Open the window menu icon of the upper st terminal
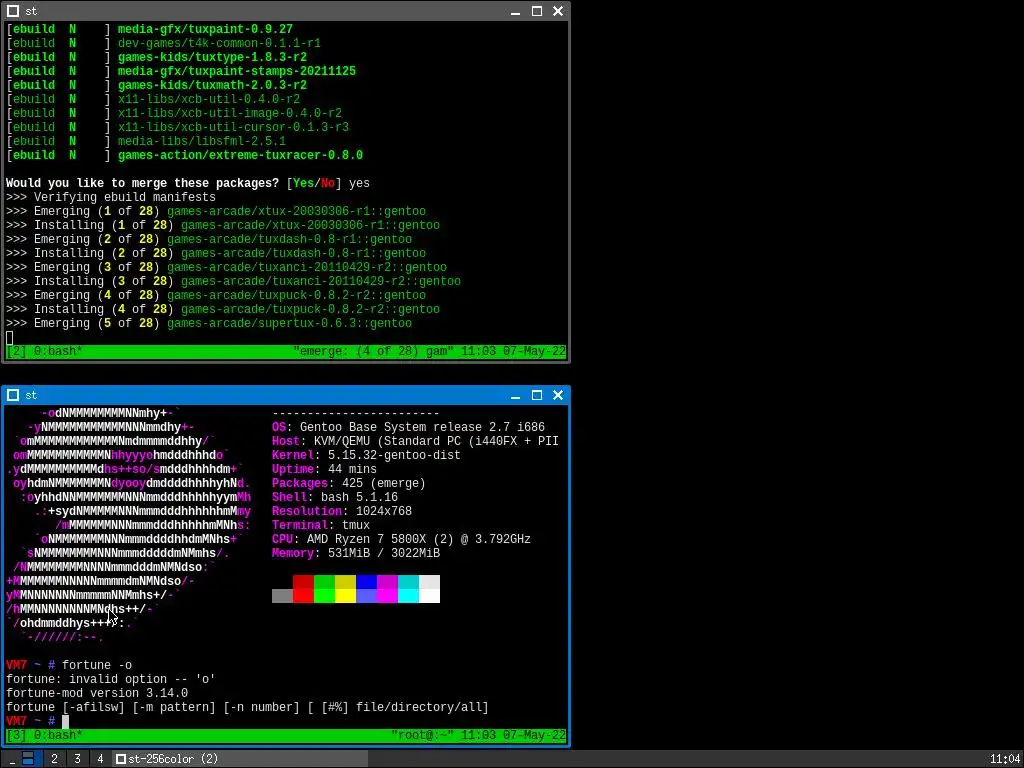The height and width of the screenshot is (768, 1024). [12, 11]
